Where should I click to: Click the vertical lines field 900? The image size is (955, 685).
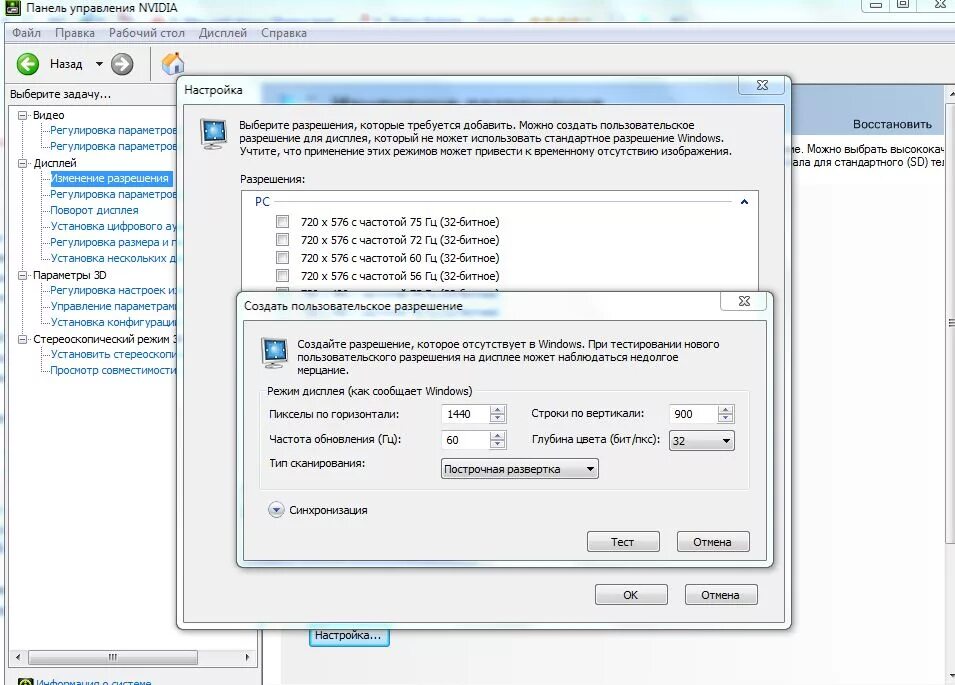[x=692, y=414]
